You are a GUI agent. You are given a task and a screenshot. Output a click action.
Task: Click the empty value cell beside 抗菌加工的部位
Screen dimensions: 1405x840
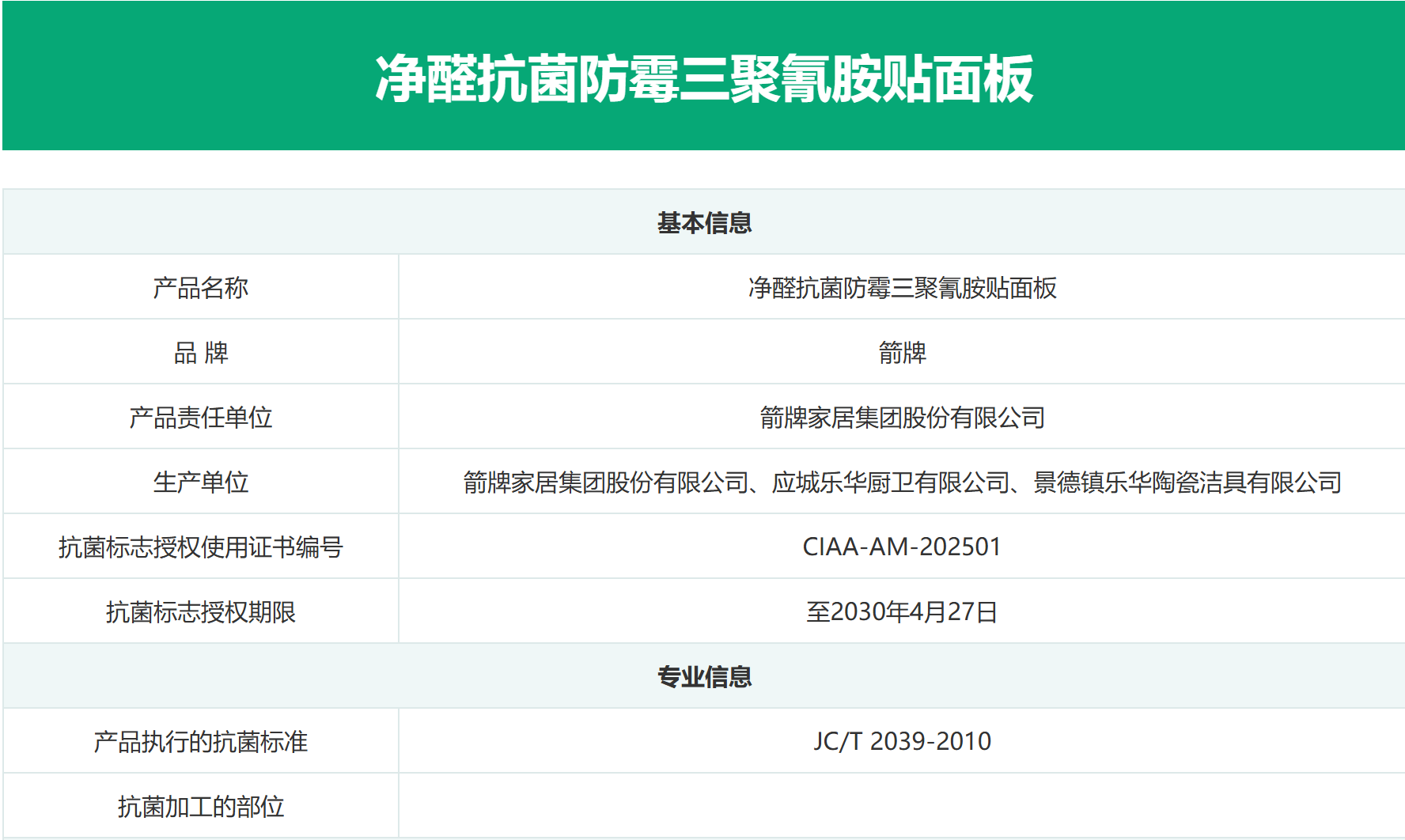(902, 807)
